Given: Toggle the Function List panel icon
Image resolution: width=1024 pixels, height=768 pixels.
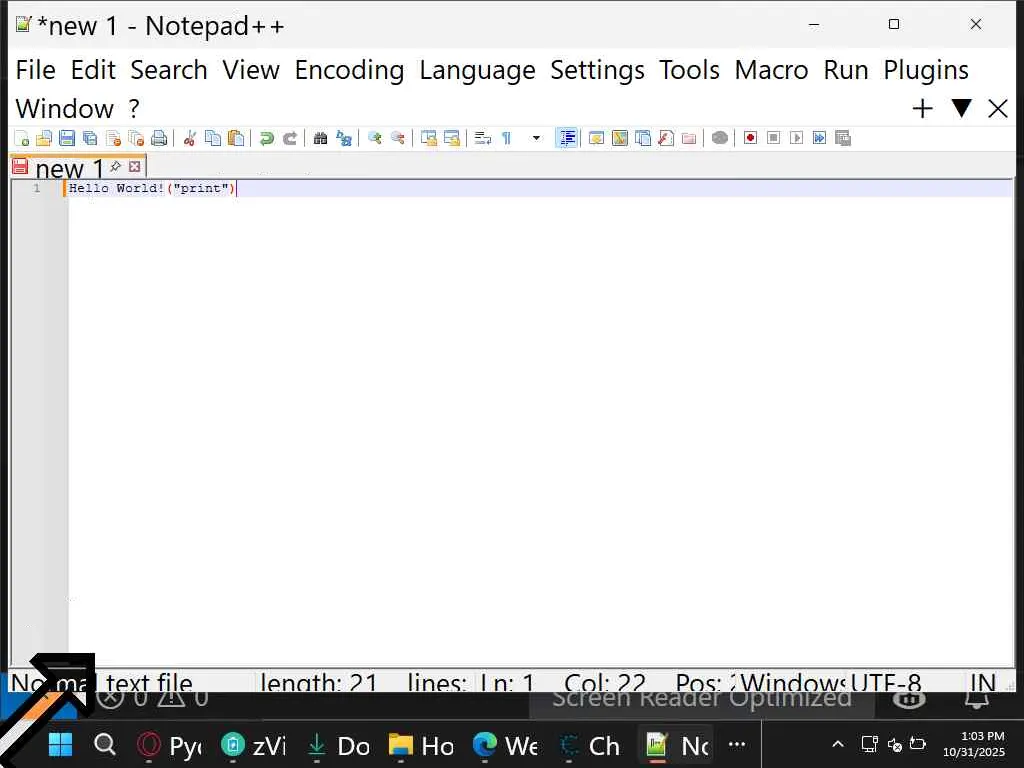Looking at the screenshot, I should tap(665, 138).
